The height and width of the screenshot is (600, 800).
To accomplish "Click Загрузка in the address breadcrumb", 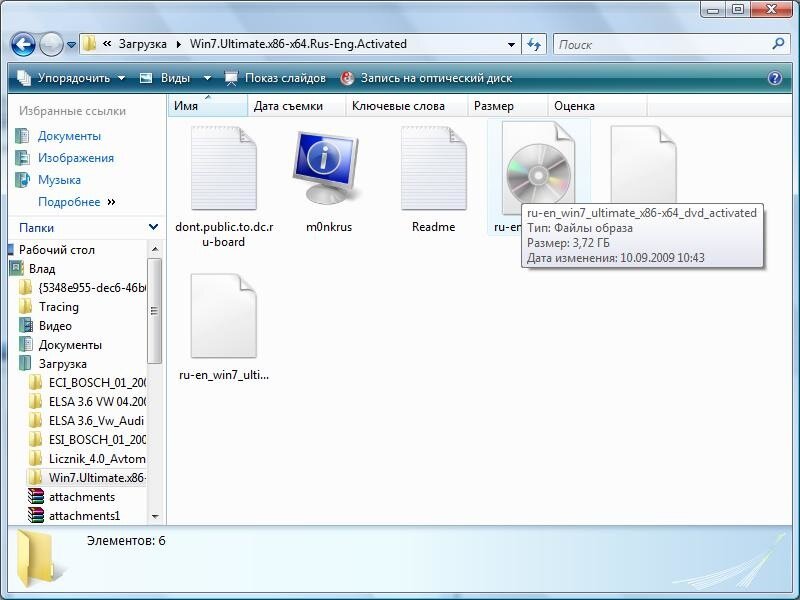I will 142,44.
